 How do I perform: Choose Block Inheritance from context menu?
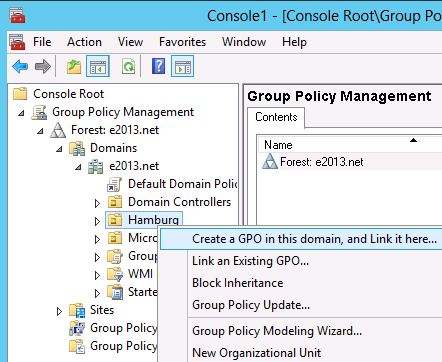238,283
